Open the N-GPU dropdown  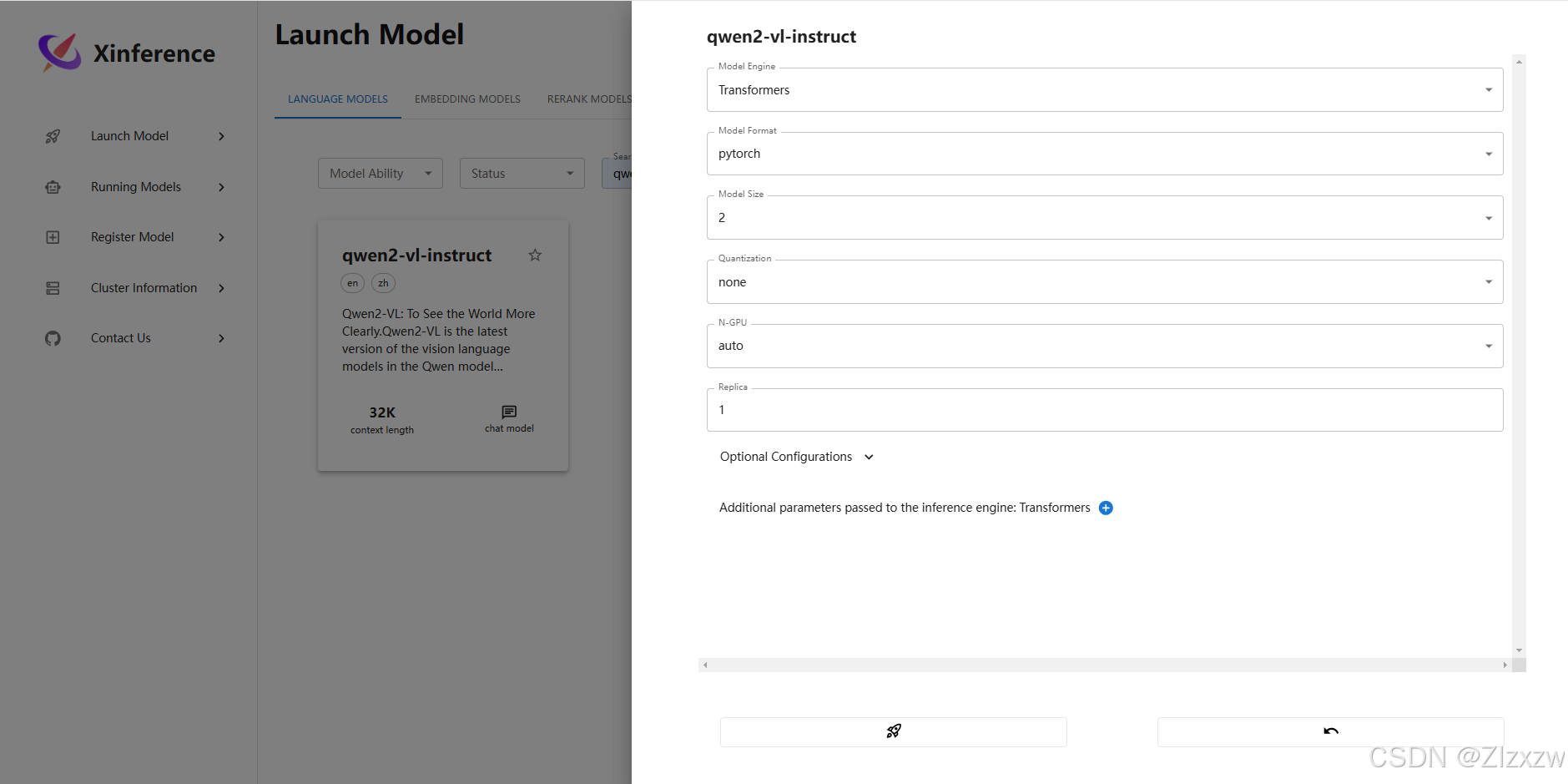[x=1105, y=346]
